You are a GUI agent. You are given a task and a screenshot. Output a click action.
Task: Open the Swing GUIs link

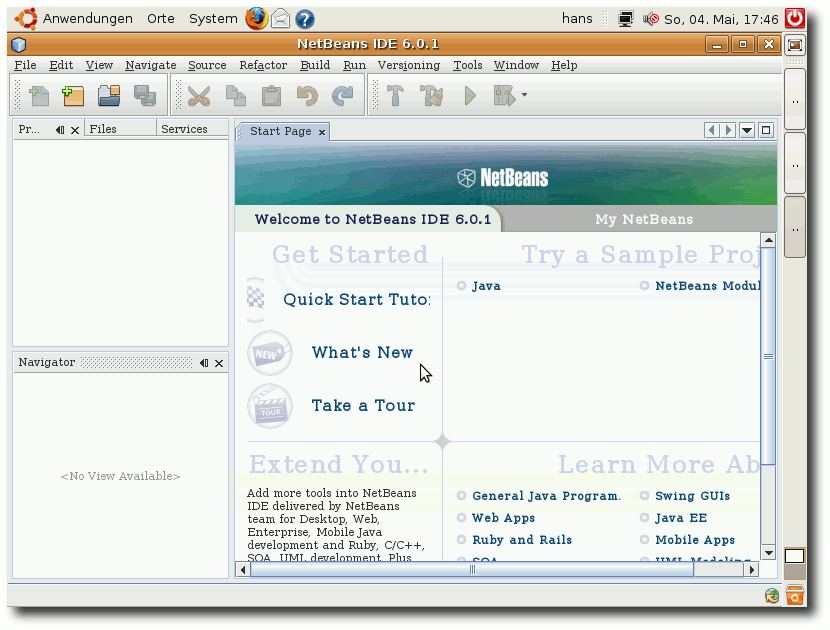point(692,496)
